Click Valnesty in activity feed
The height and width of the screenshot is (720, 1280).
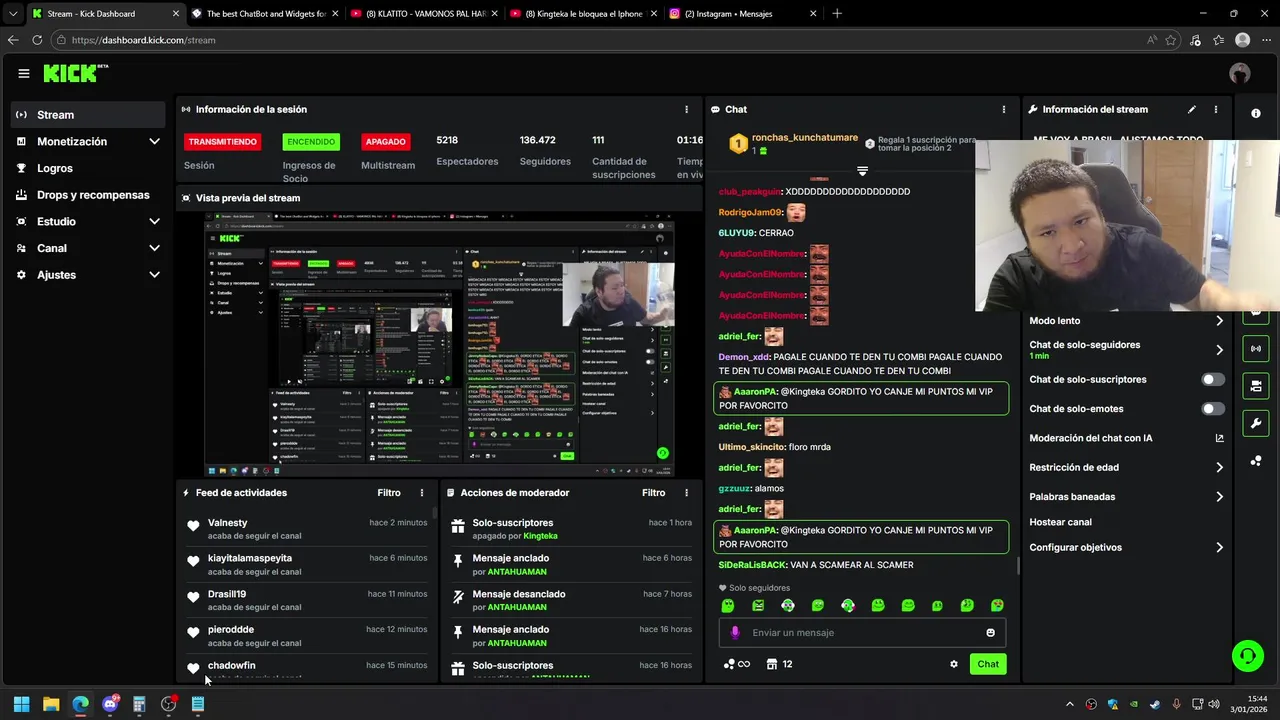227,523
